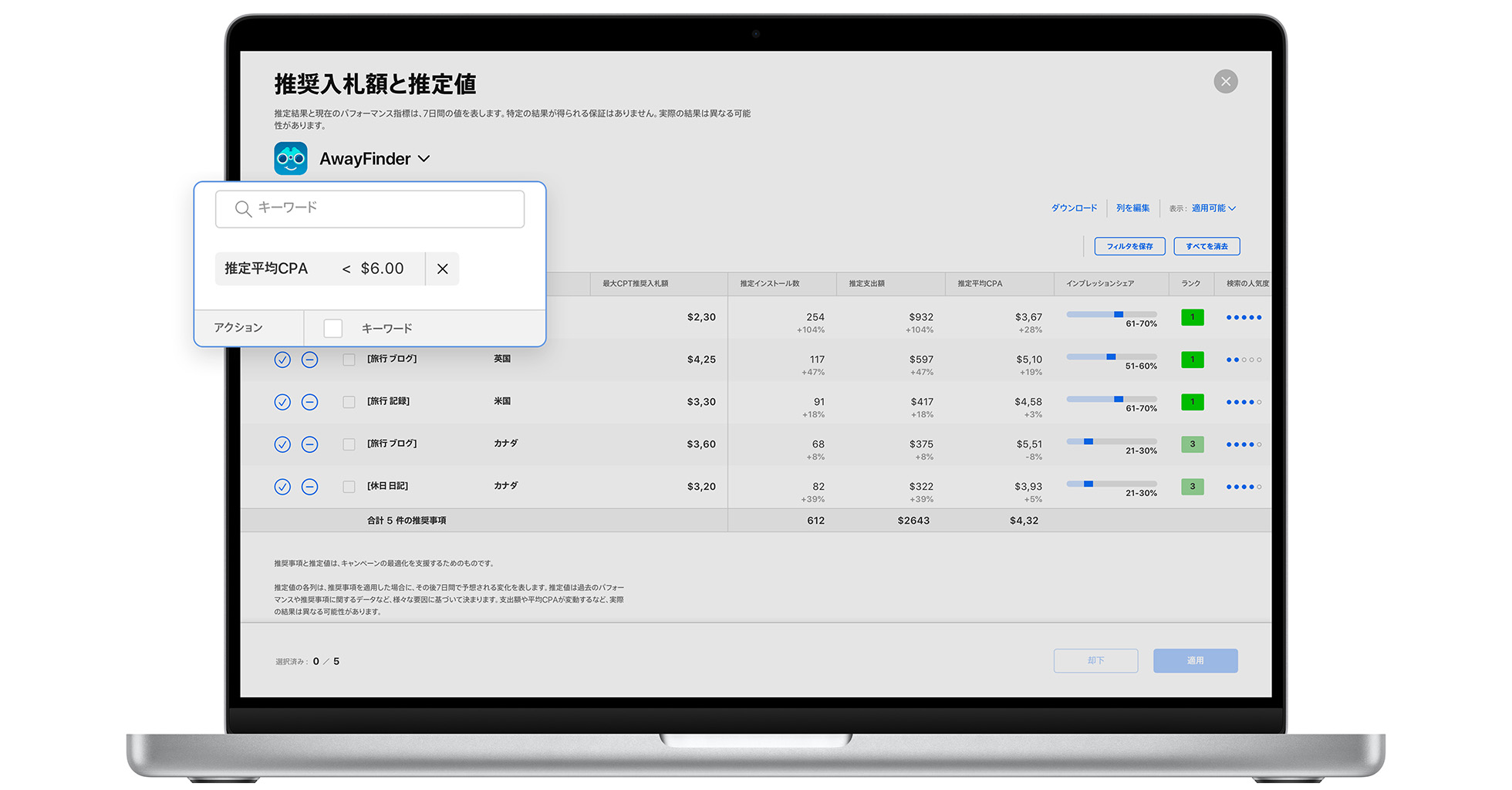Expand the 表示: 適用可能 dropdown
Screen dimensions: 1512x790
coord(1213,208)
